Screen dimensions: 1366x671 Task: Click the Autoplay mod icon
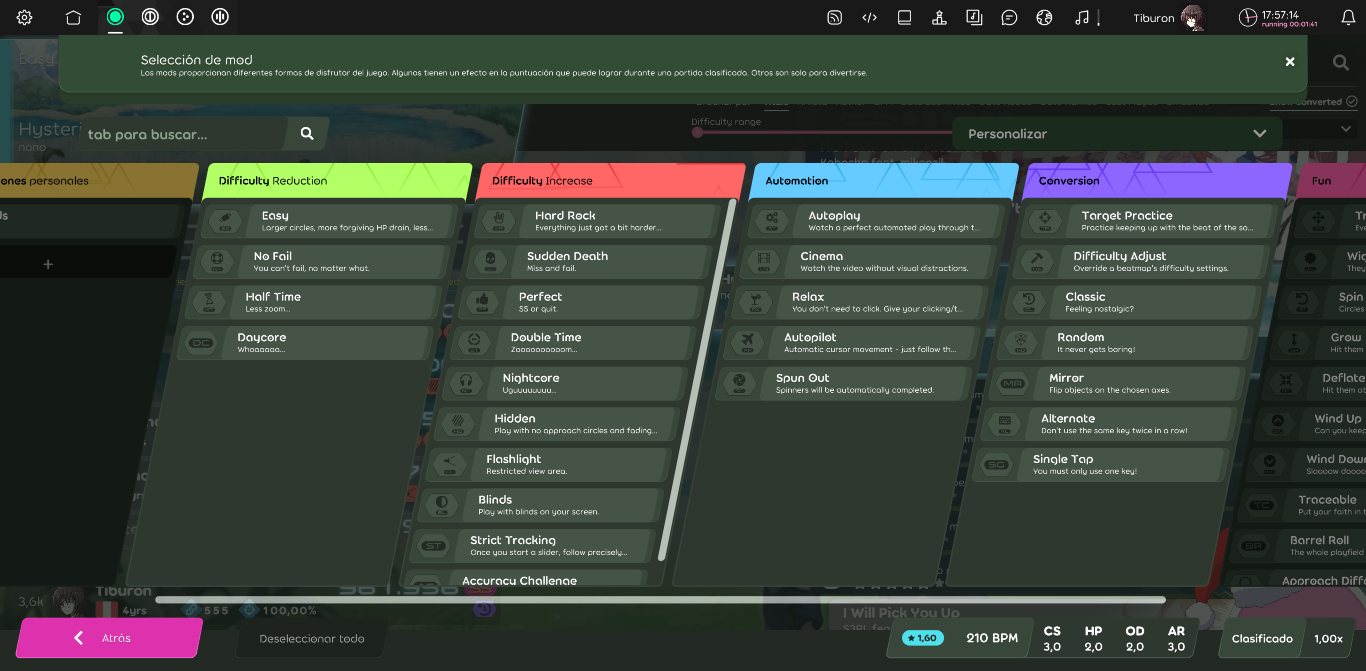pyautogui.click(x=771, y=221)
